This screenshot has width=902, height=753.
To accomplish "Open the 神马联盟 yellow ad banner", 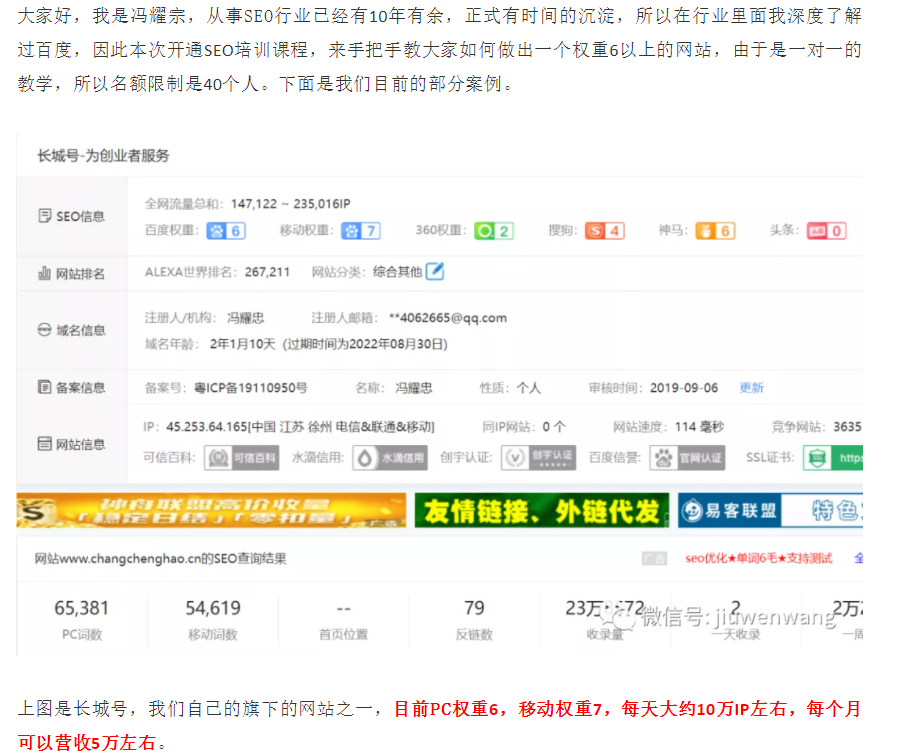I will click(211, 510).
